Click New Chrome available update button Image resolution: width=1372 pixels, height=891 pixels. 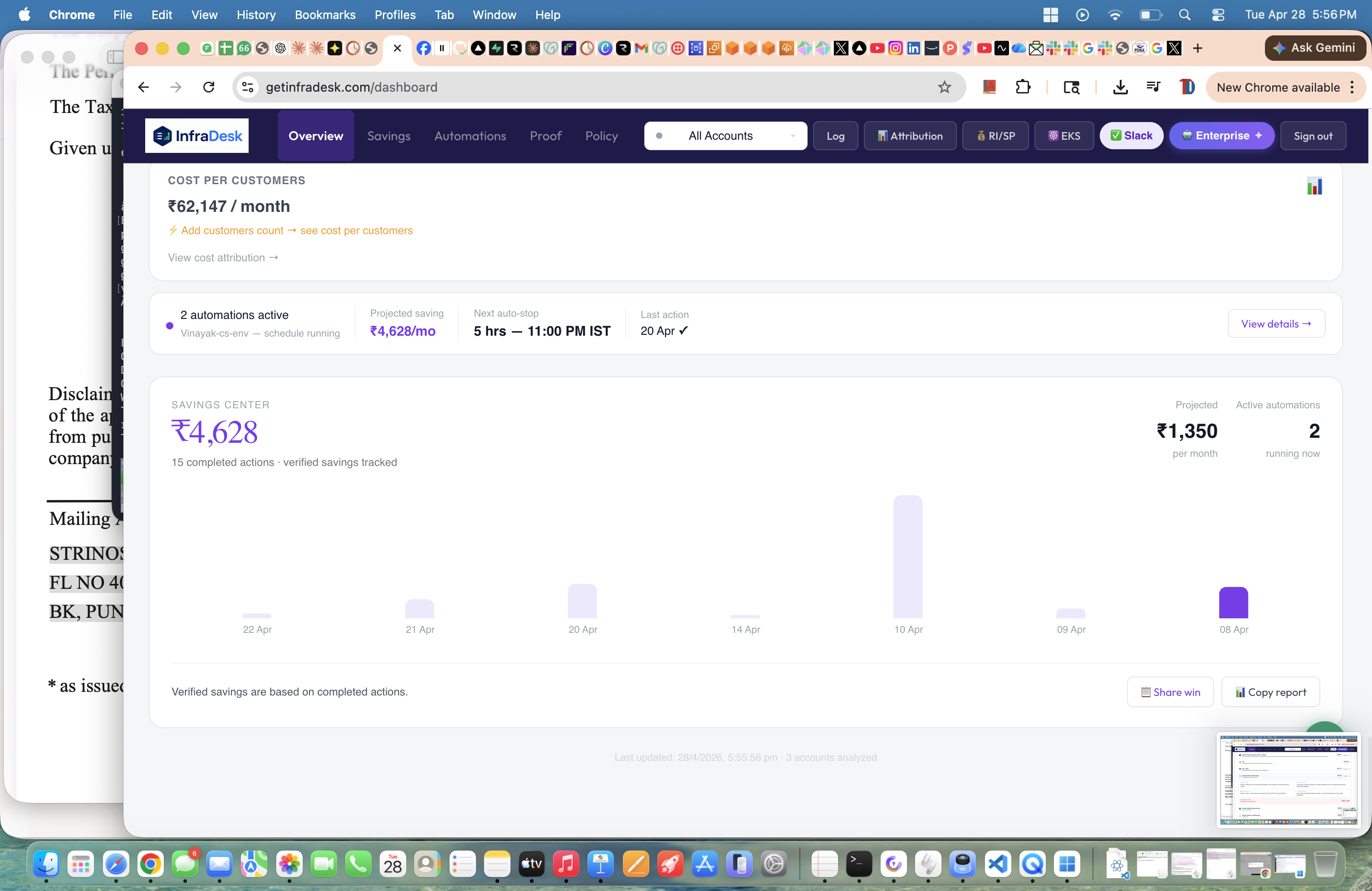1278,87
